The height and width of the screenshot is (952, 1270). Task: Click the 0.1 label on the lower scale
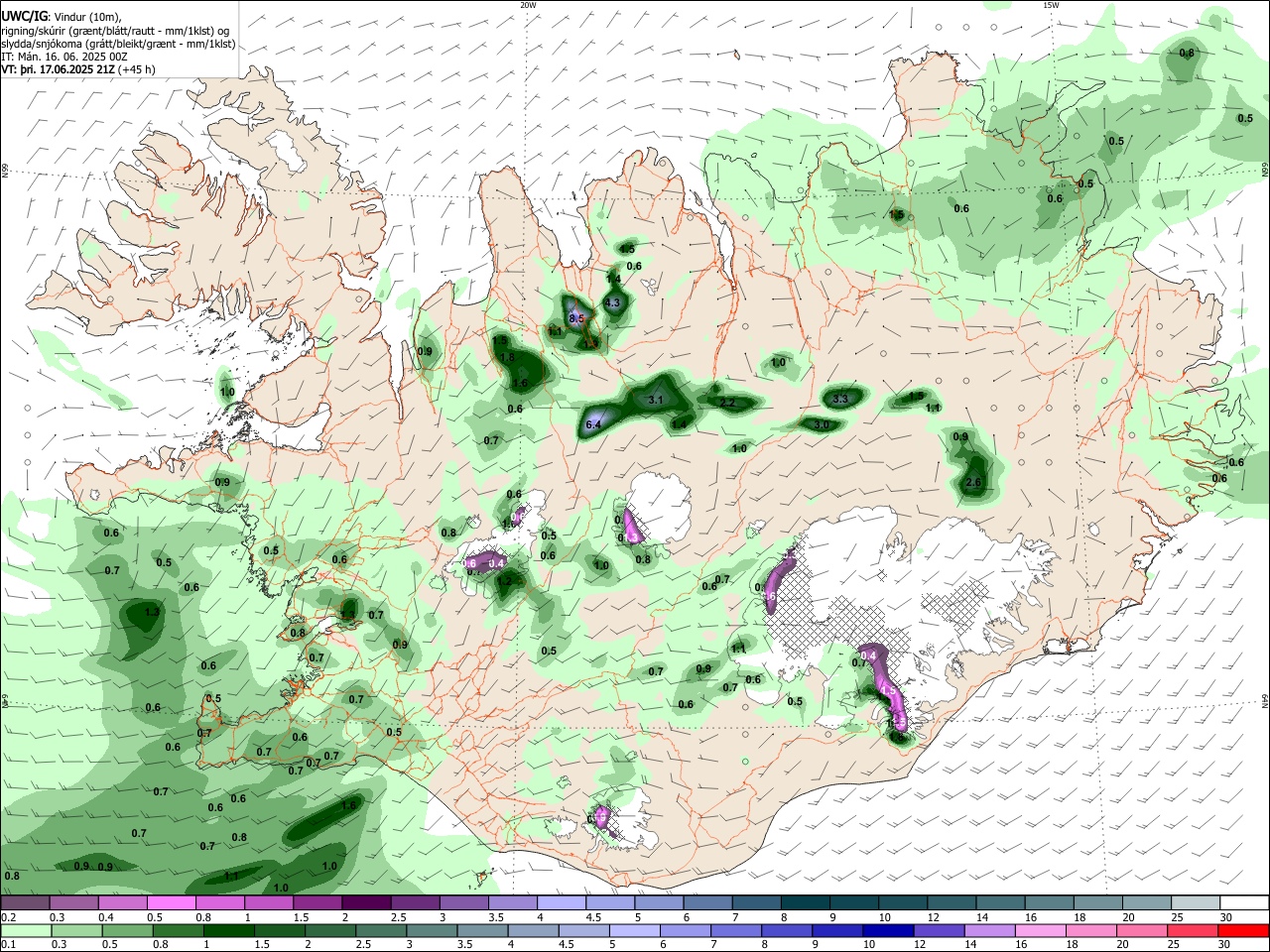8,945
